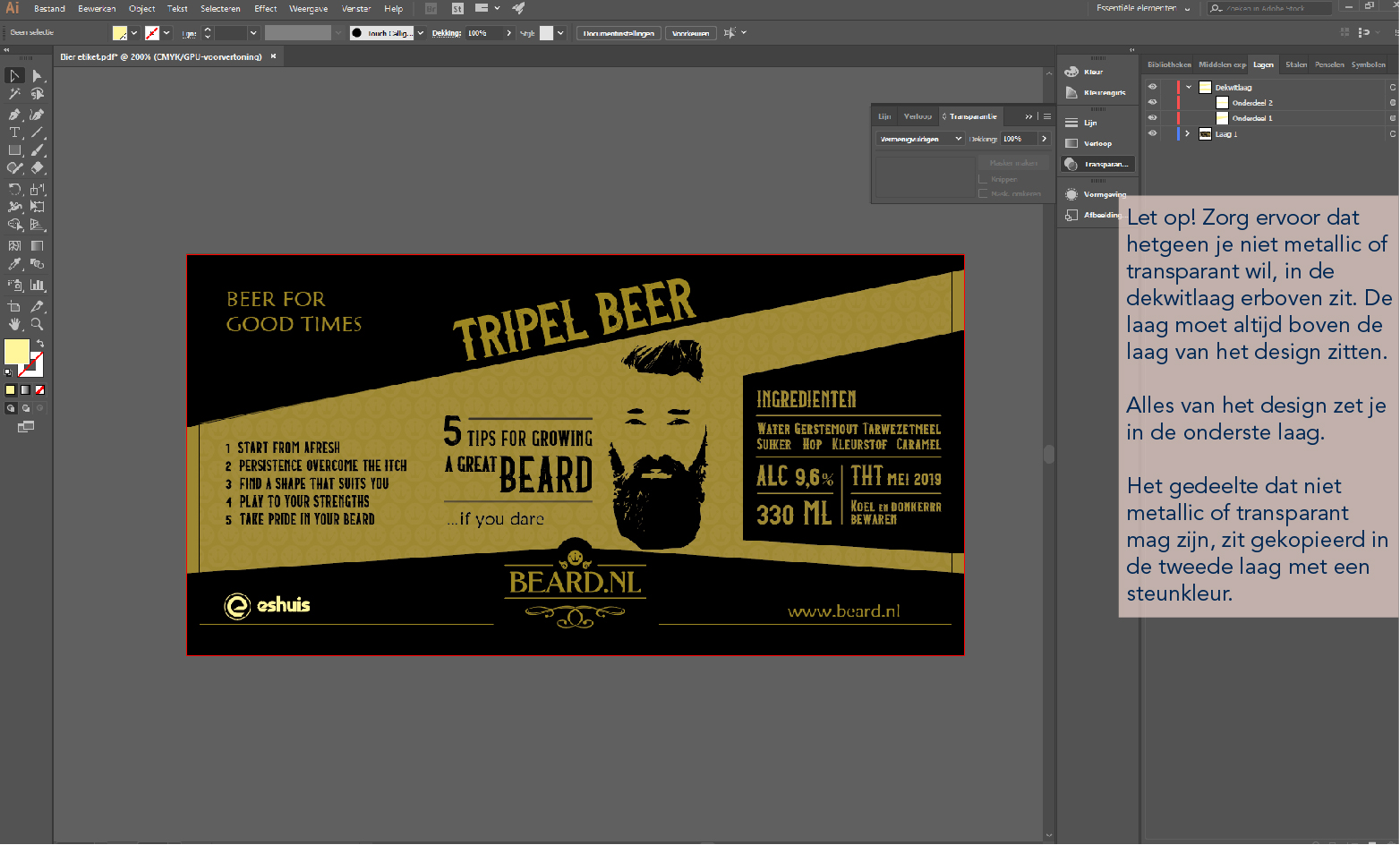This screenshot has height=845, width=1400.
Task: Select the Paintbrush tool
Action: (37, 150)
